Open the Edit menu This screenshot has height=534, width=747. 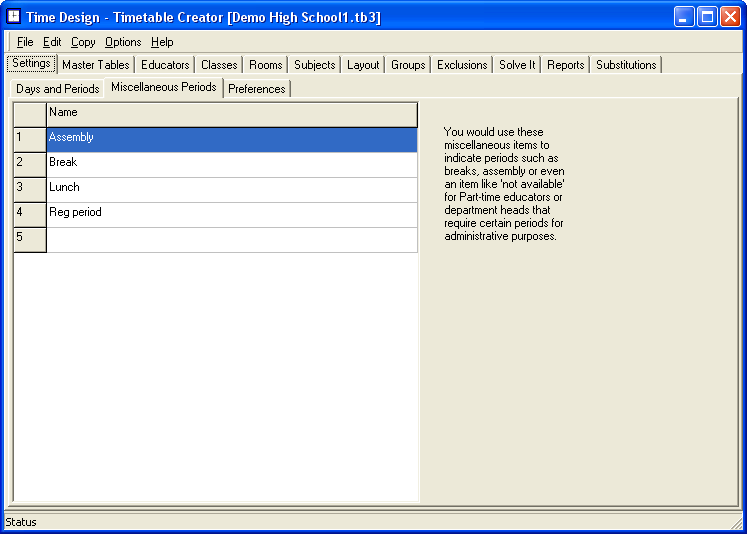[x=52, y=42]
